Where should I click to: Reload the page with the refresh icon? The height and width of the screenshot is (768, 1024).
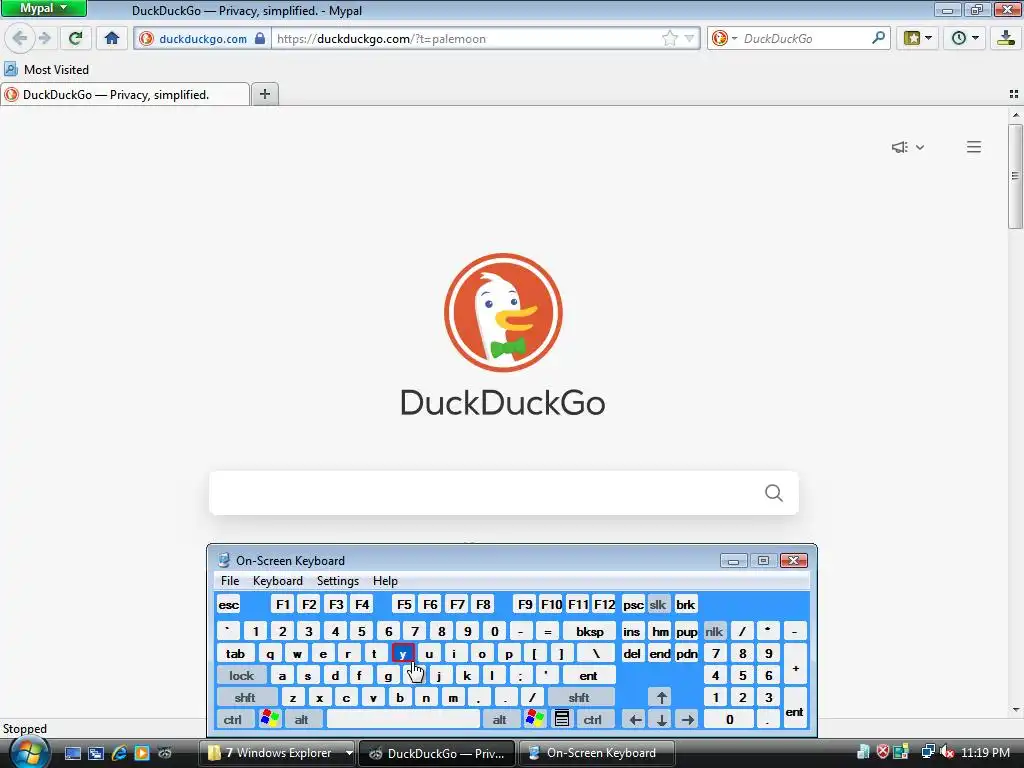75,38
